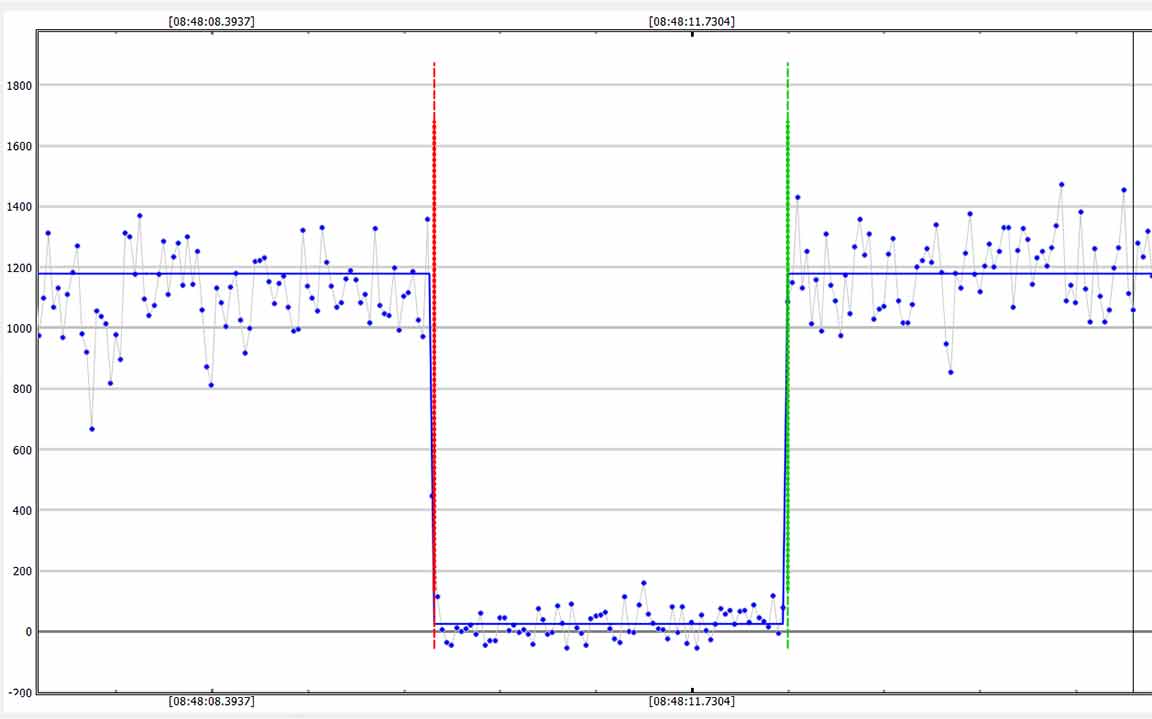Select the red dashed vertical marker line
The image size is (1152, 719).
pos(434,355)
